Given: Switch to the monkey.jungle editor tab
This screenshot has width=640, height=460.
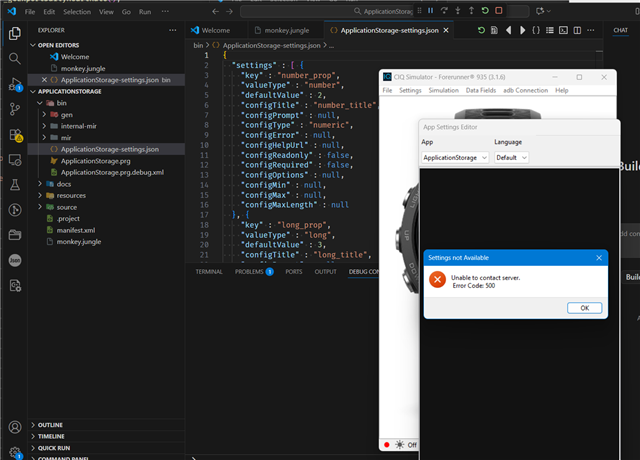Looking at the screenshot, I should [x=284, y=31].
